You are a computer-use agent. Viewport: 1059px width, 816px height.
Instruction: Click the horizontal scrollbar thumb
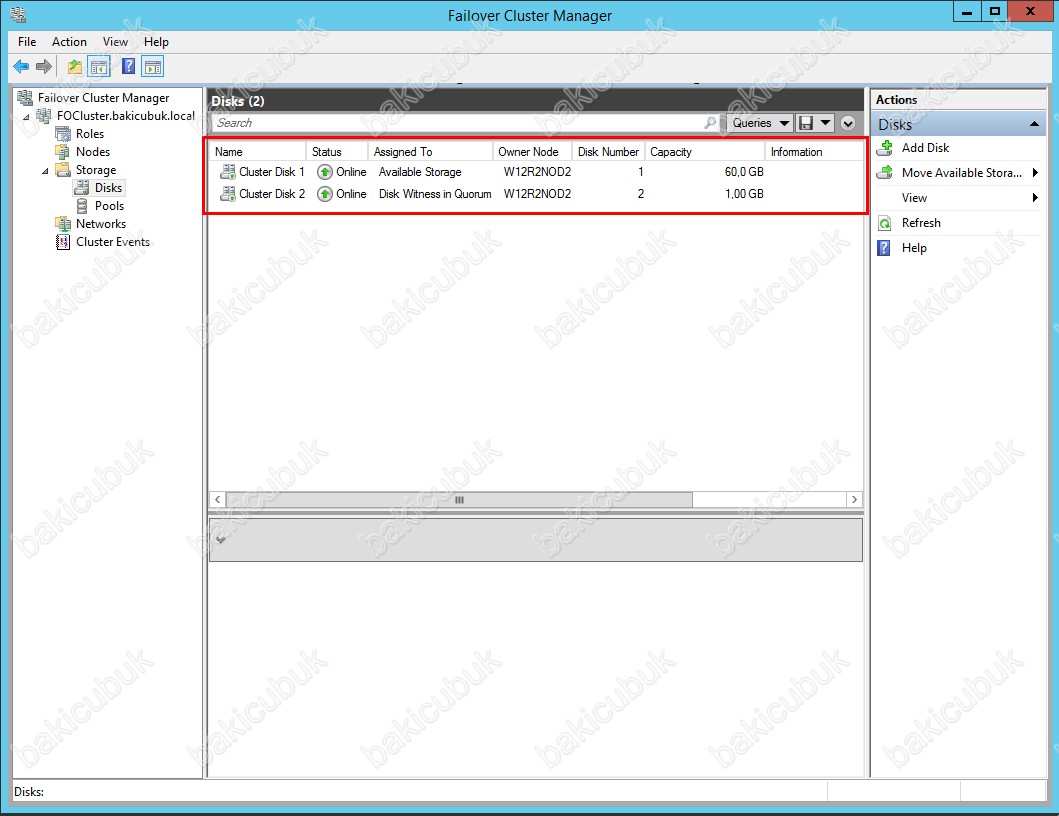click(459, 500)
